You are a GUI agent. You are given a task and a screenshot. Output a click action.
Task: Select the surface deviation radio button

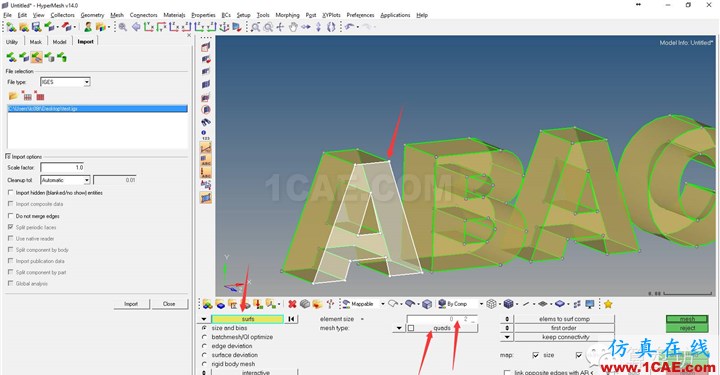pyautogui.click(x=204, y=355)
